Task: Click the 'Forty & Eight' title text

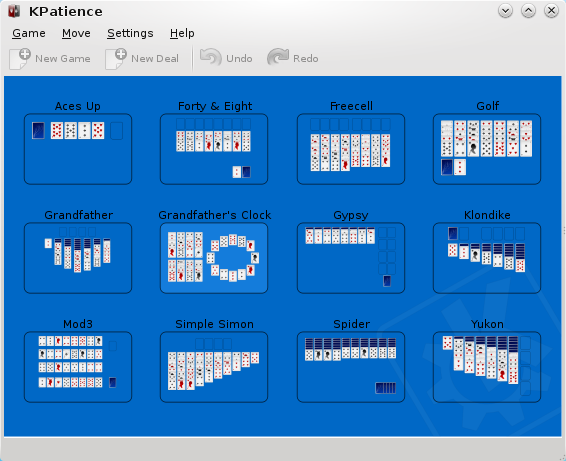Action: pyautogui.click(x=215, y=106)
